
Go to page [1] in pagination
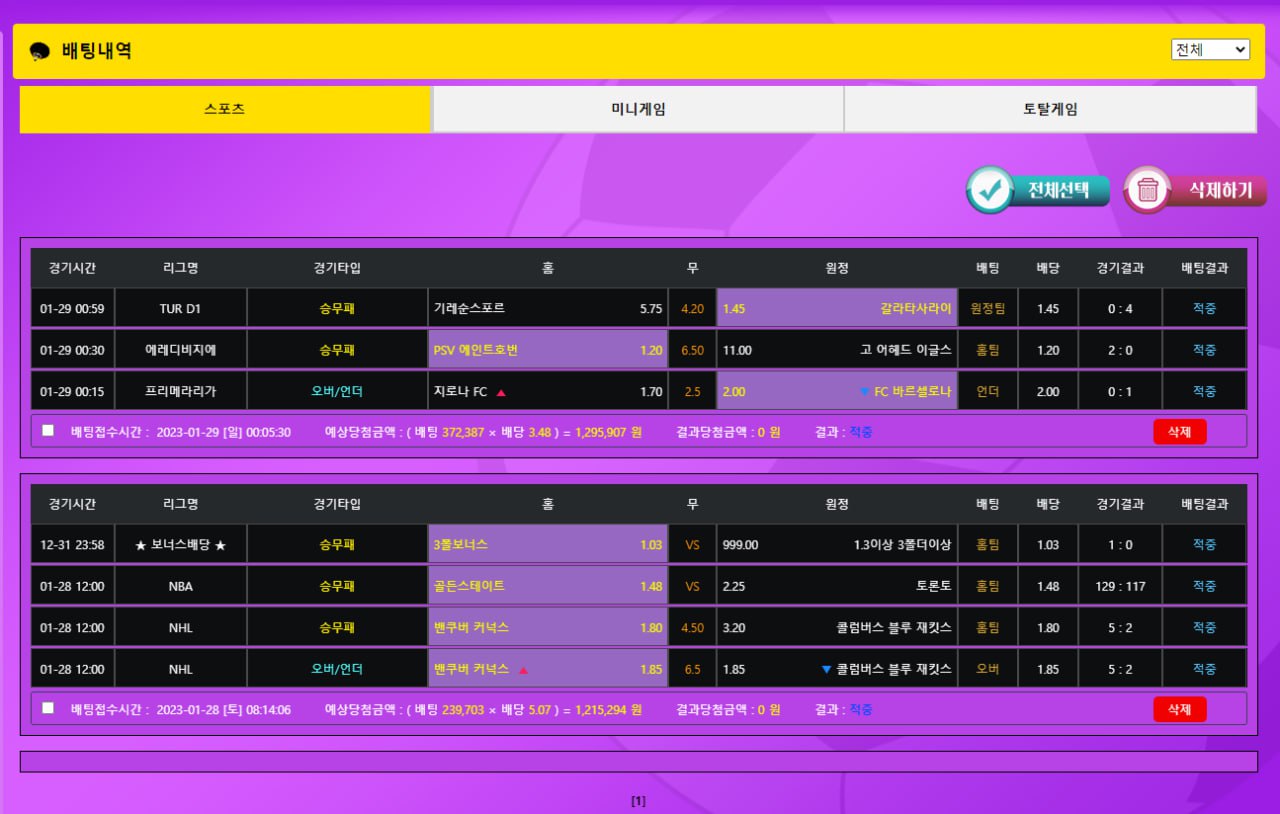click(639, 801)
